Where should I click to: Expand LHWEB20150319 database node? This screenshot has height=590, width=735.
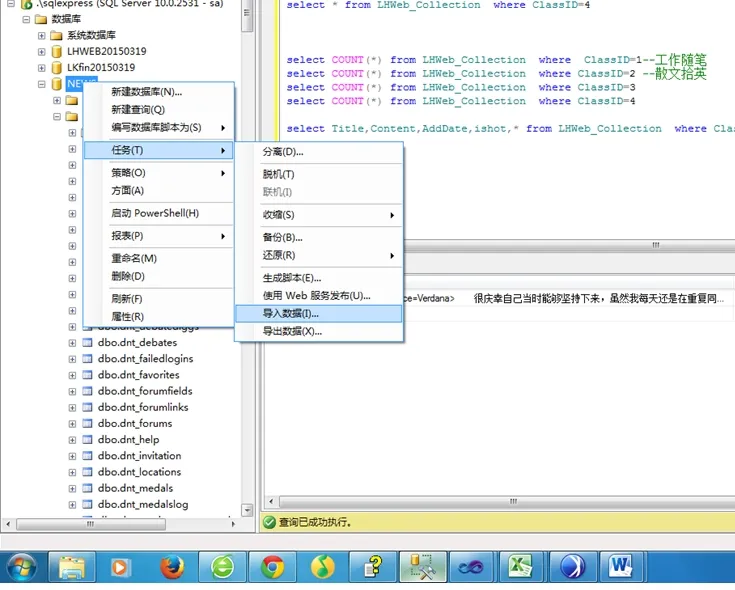coord(42,52)
